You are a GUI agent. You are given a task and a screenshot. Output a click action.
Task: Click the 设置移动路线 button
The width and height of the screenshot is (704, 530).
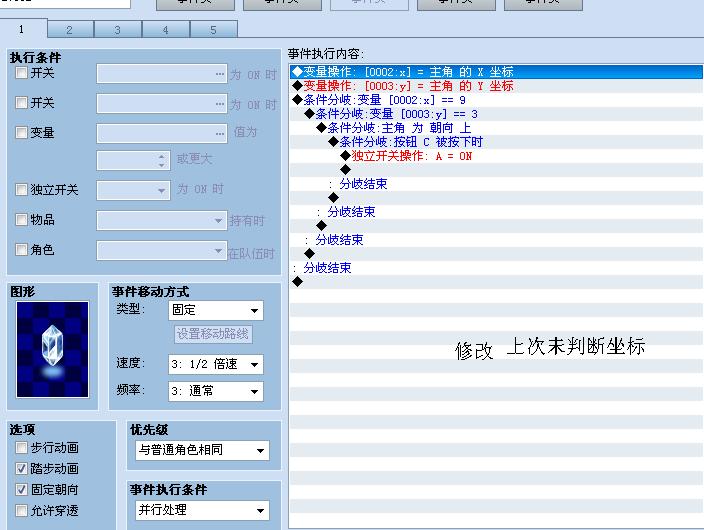pos(213,334)
